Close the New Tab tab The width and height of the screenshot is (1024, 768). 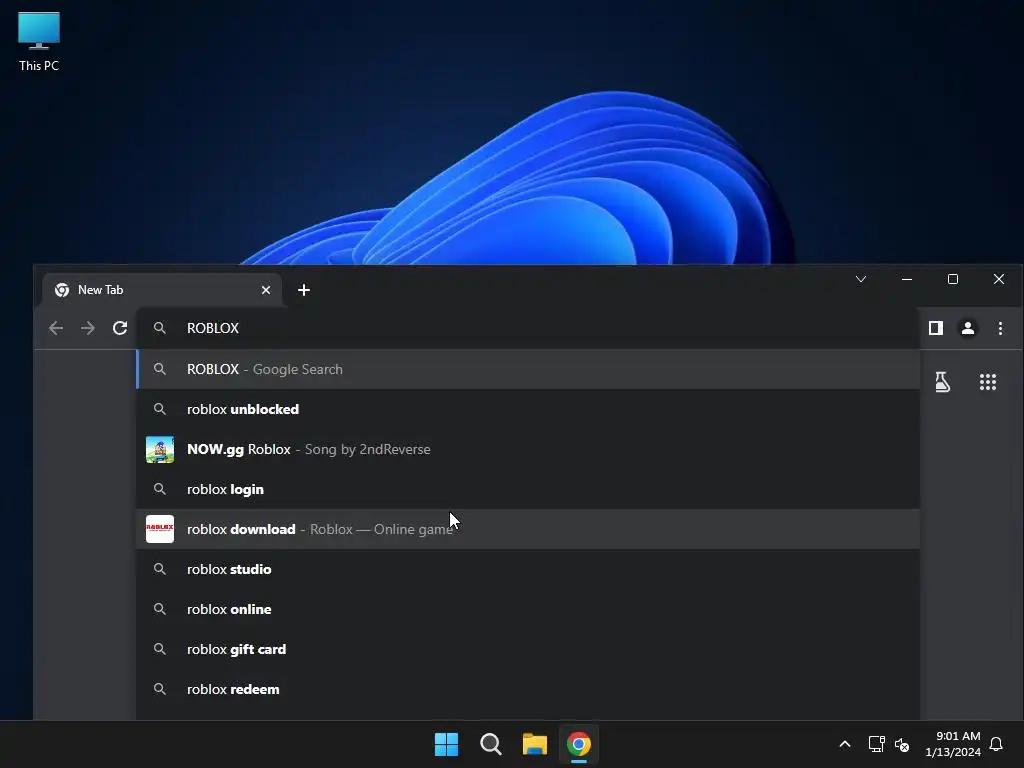[266, 290]
